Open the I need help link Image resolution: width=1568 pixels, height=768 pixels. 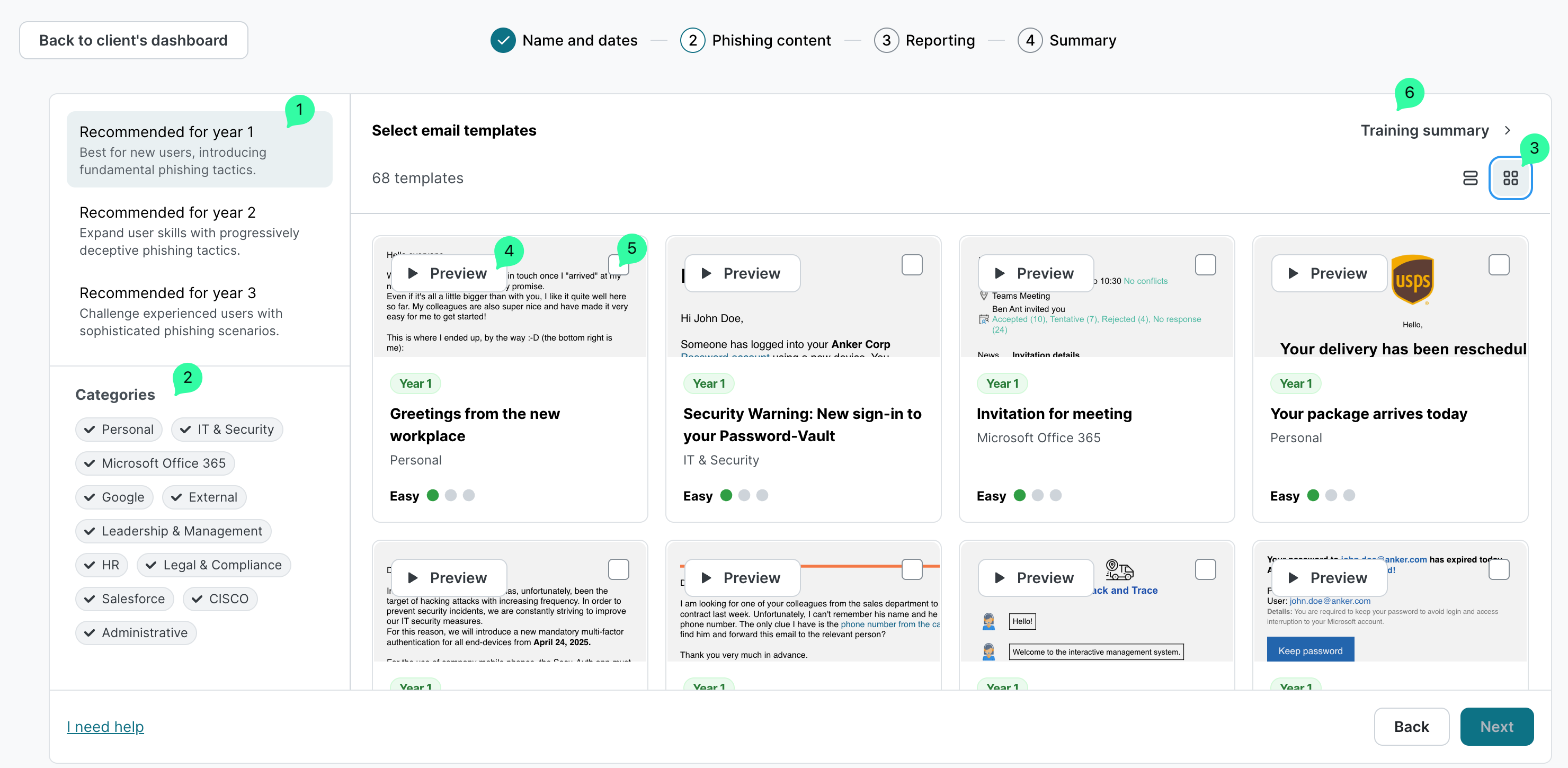(x=105, y=727)
